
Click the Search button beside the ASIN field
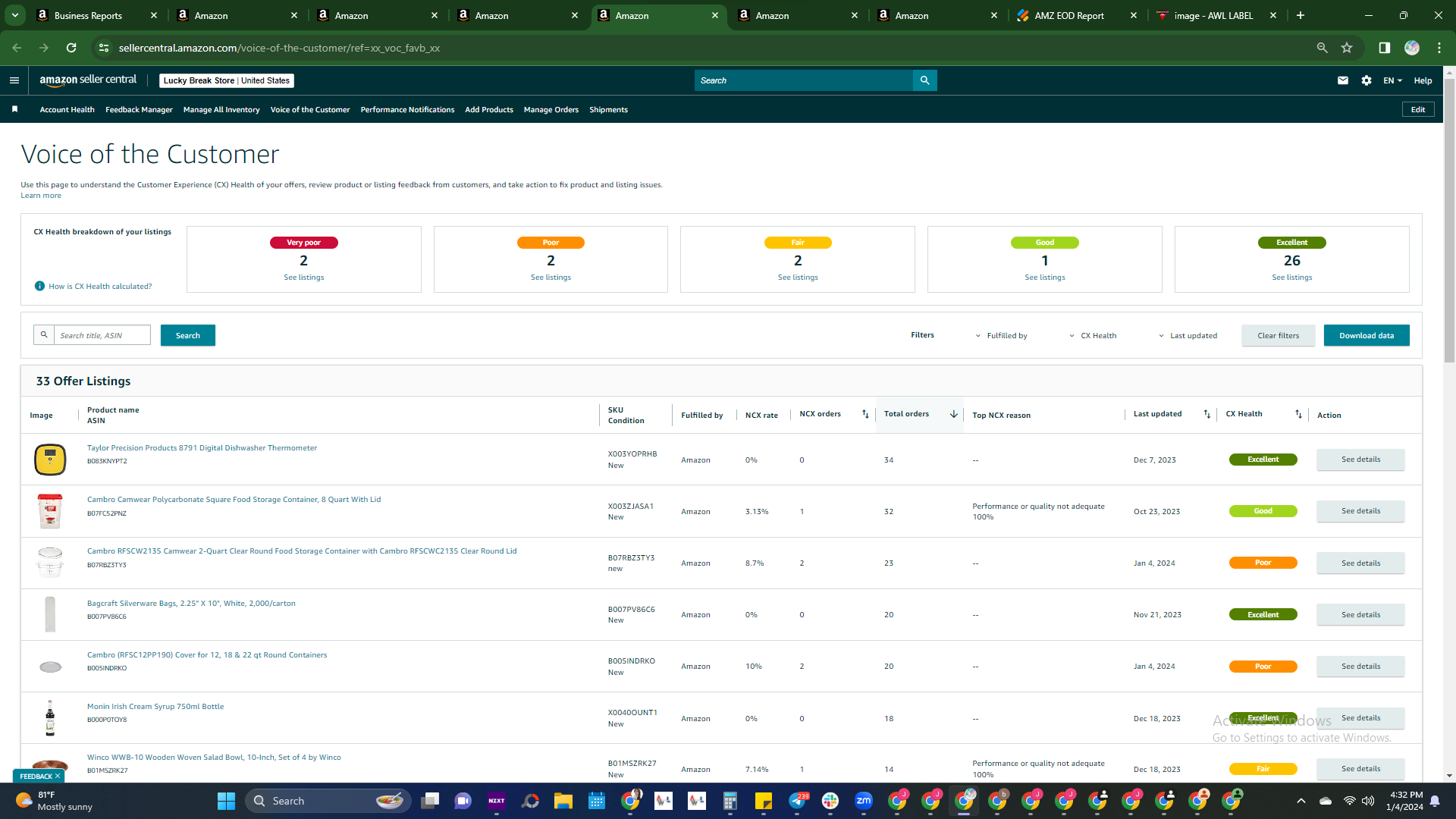[188, 336]
